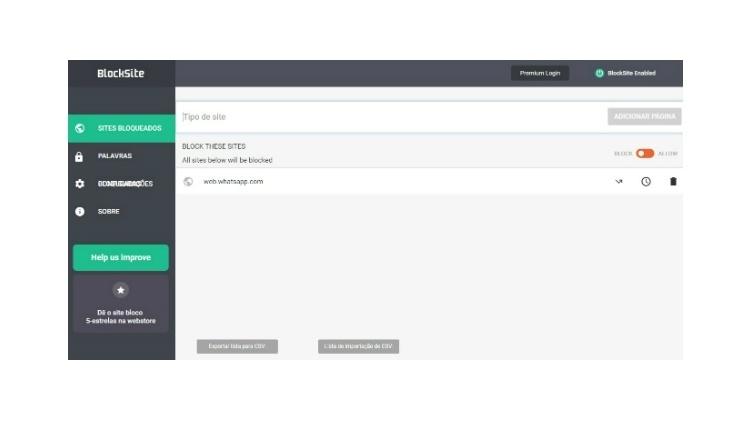Click the Block These Sites heading
Image resolution: width=750 pixels, height=421 pixels.
point(214,146)
